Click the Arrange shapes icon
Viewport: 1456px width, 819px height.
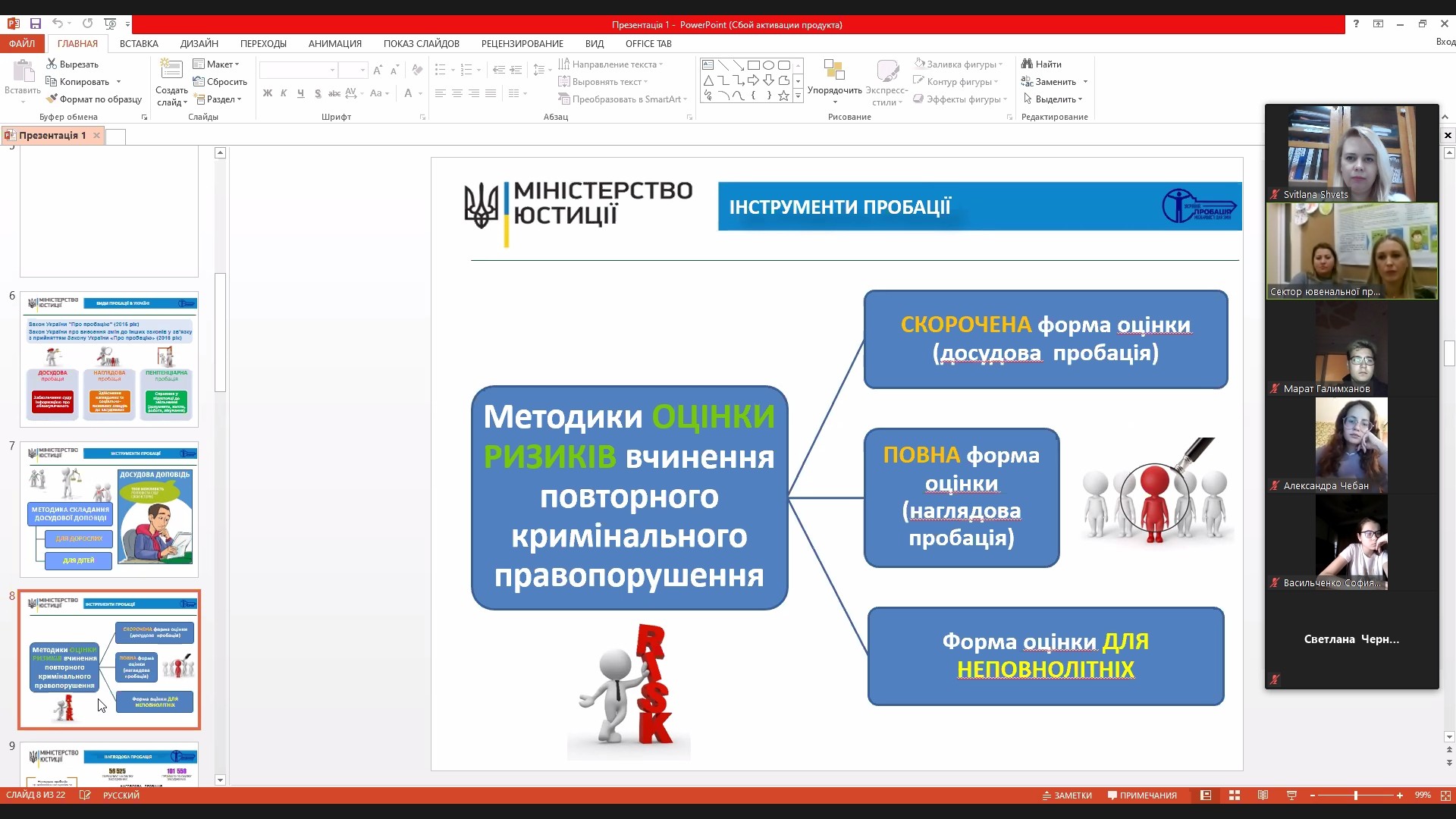[834, 71]
